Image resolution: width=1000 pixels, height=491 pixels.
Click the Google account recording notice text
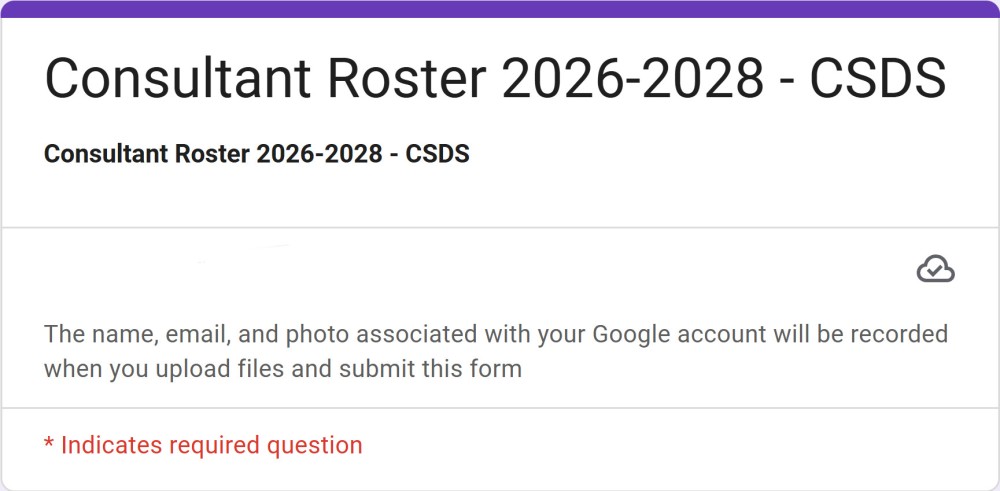pyautogui.click(x=495, y=350)
